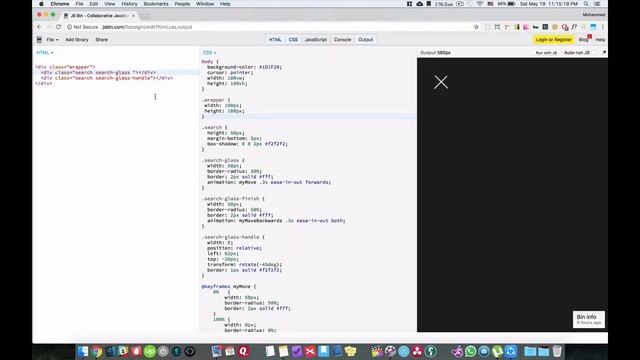
Task: Open the Chrome three-dot menu
Action: [x=602, y=27]
